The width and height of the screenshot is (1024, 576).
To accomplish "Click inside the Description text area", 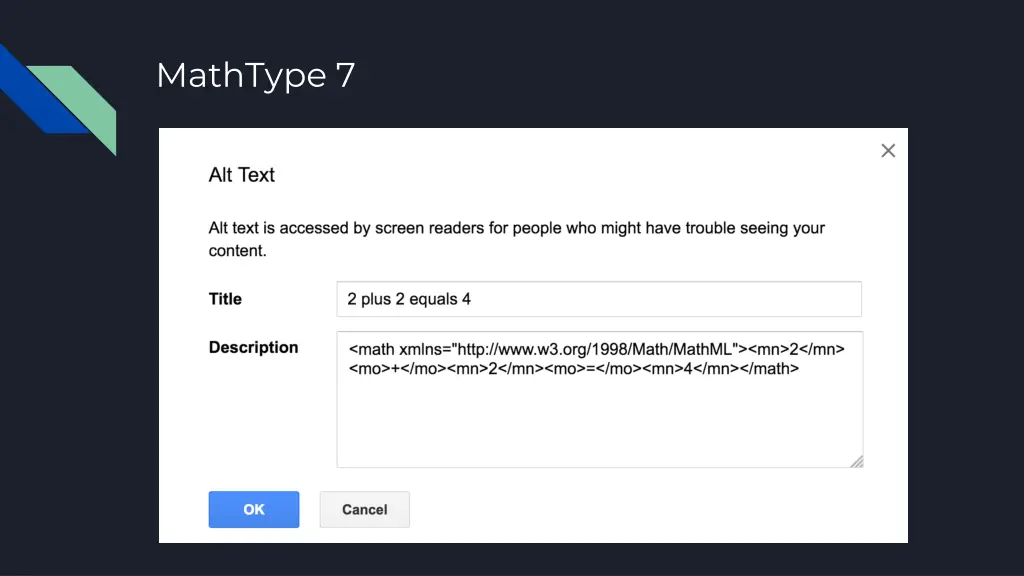I will pyautogui.click(x=600, y=399).
